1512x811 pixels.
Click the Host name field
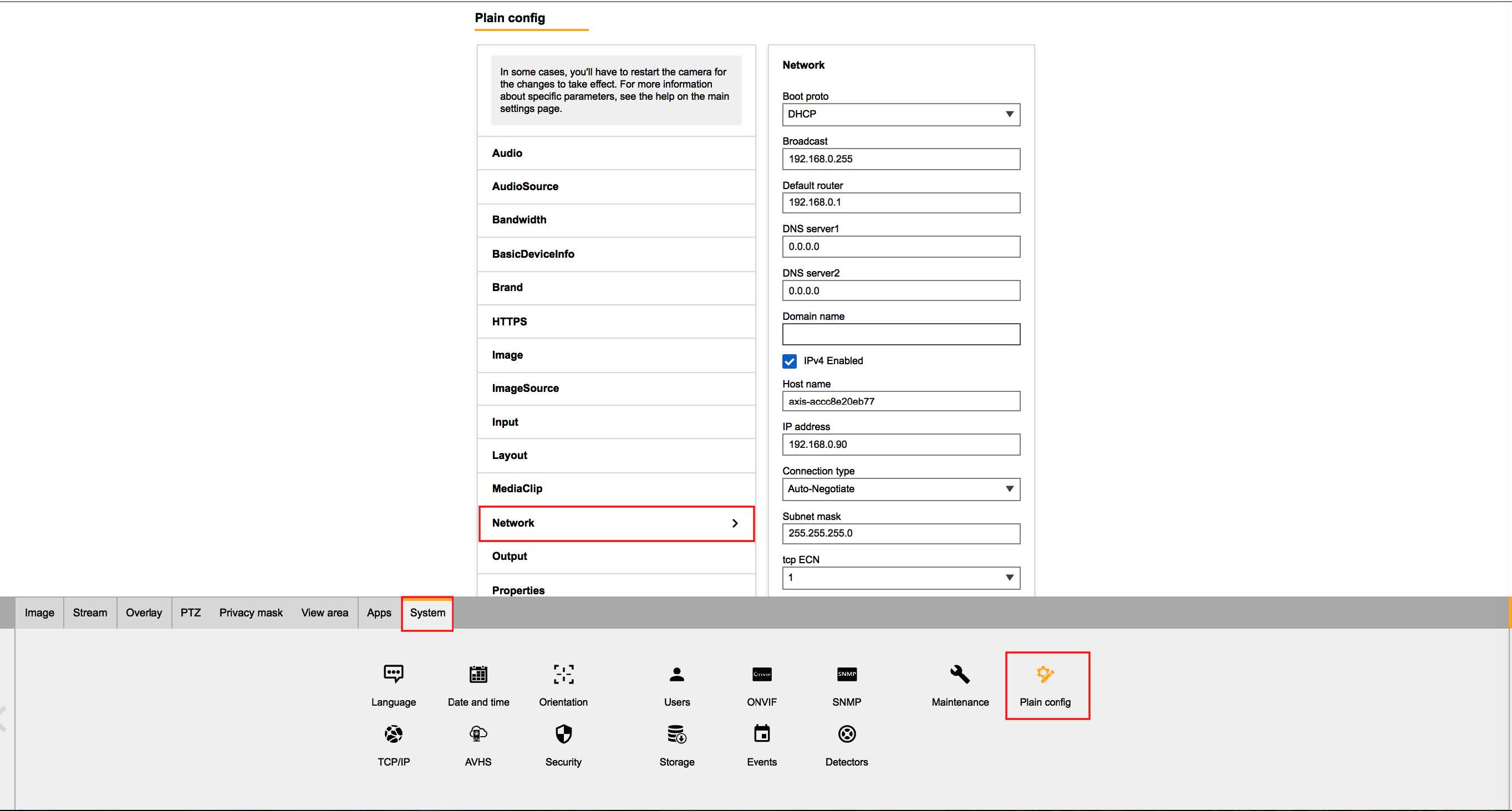click(x=901, y=401)
